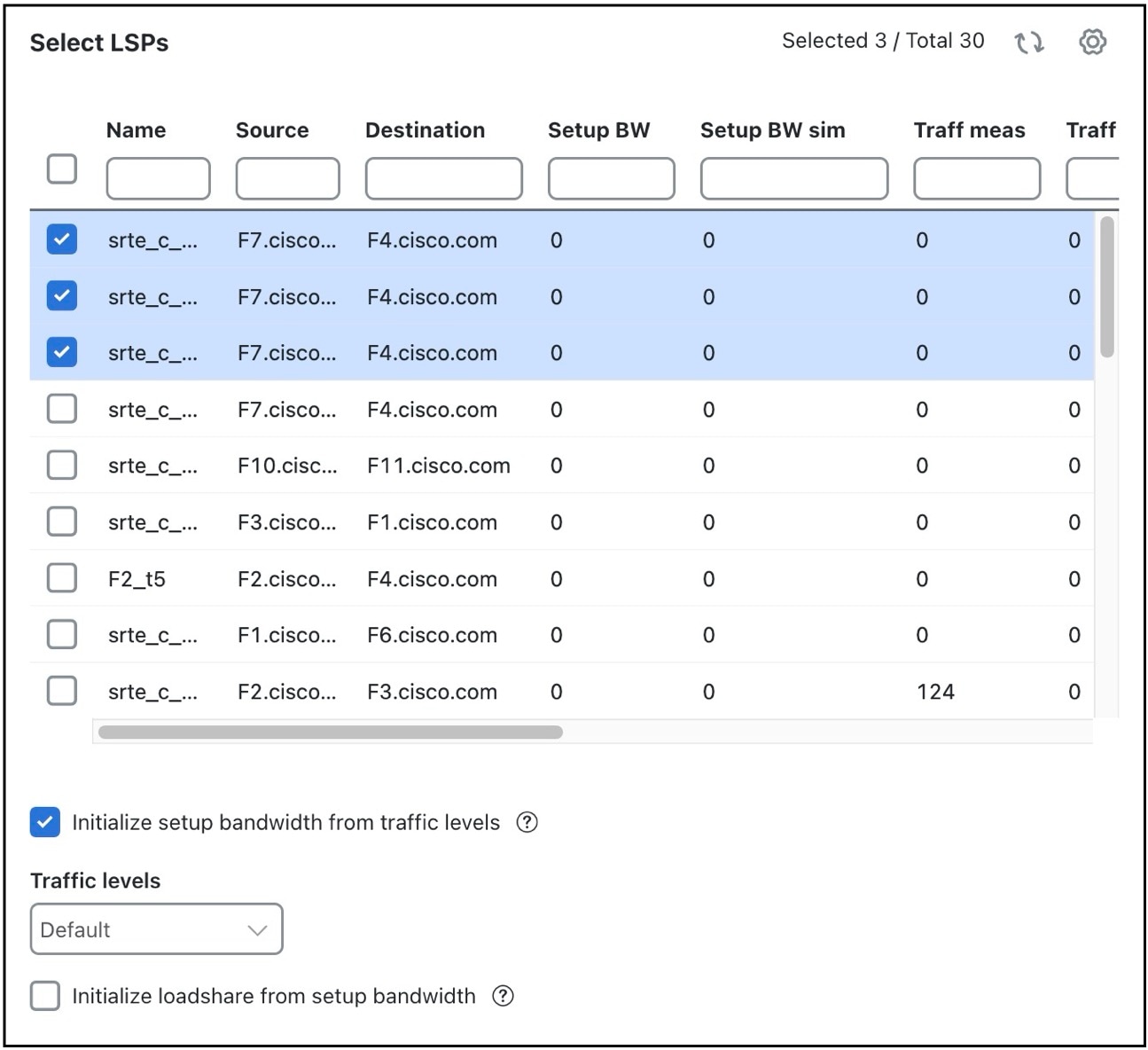
Task: Click the Source filter field
Action: click(288, 178)
